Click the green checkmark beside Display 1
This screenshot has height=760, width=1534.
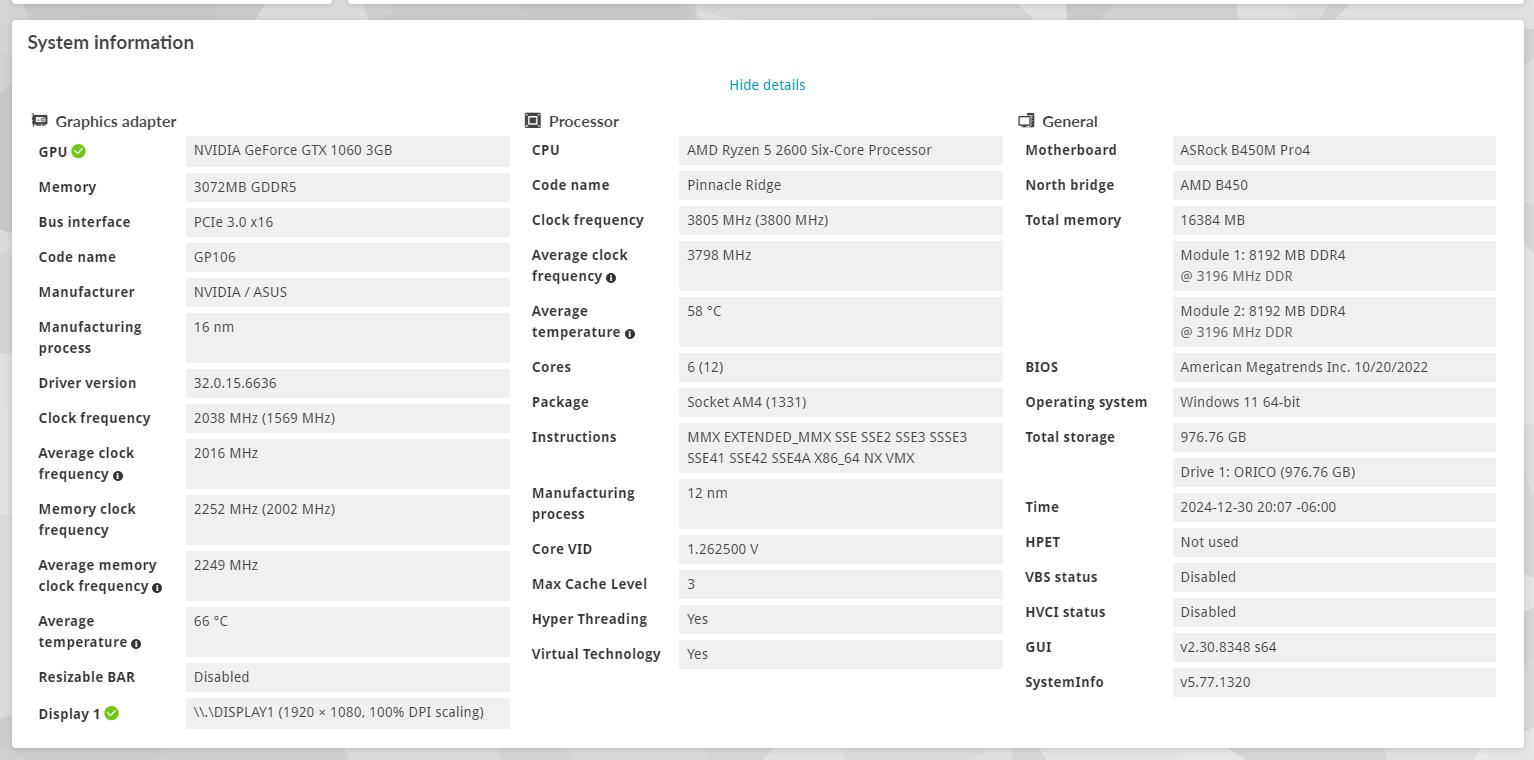click(x=112, y=713)
